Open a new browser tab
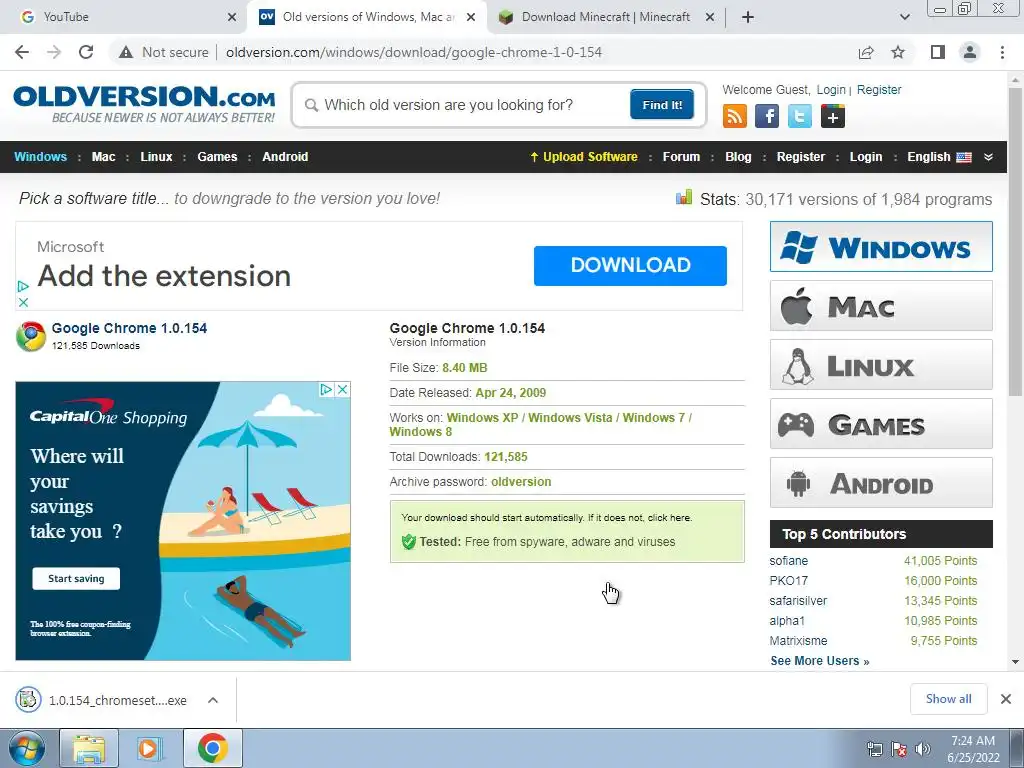The image size is (1024, 768). pos(748,17)
